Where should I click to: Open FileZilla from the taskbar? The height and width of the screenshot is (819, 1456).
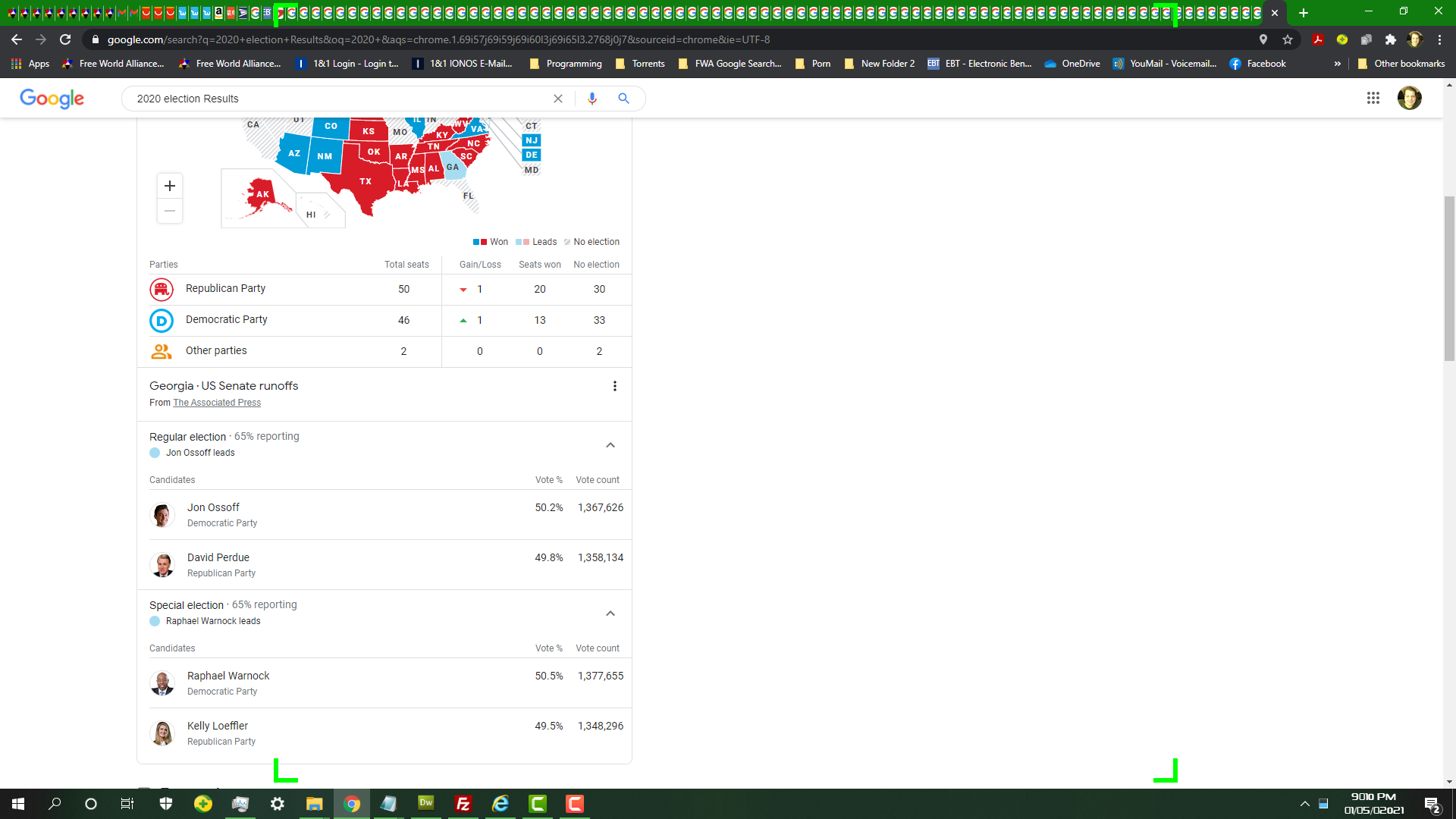pos(463,804)
